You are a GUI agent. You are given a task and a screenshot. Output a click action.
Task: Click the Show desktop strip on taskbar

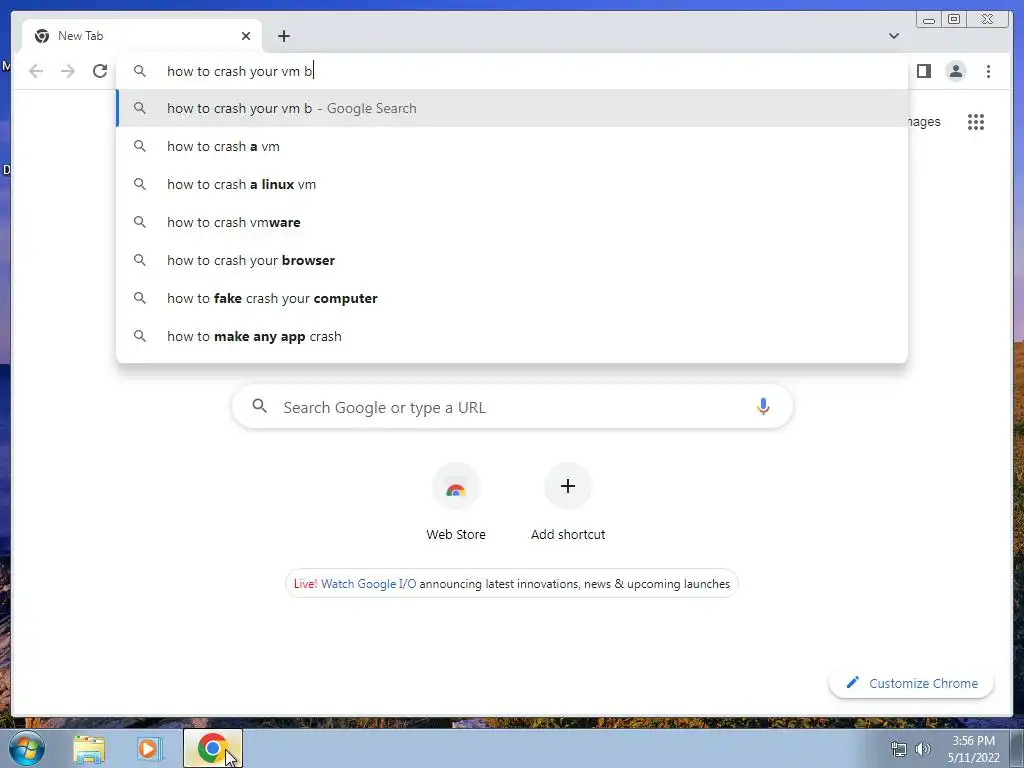pyautogui.click(x=1017, y=748)
